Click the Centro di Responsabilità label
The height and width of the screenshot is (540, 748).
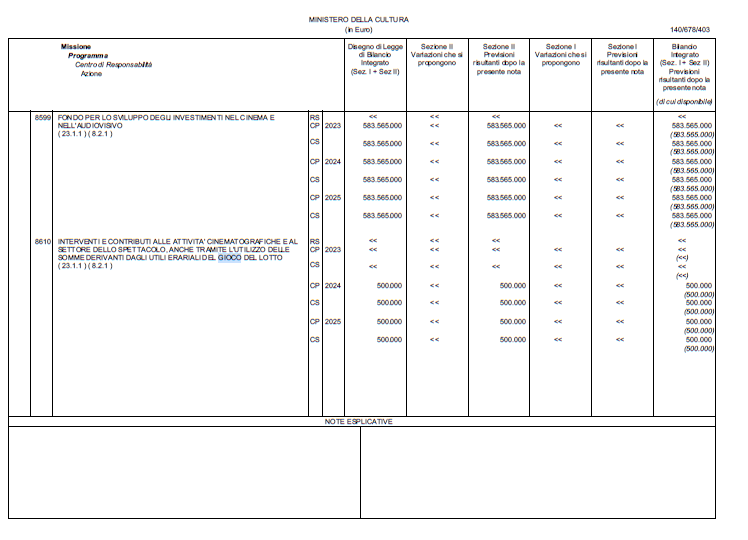point(113,65)
